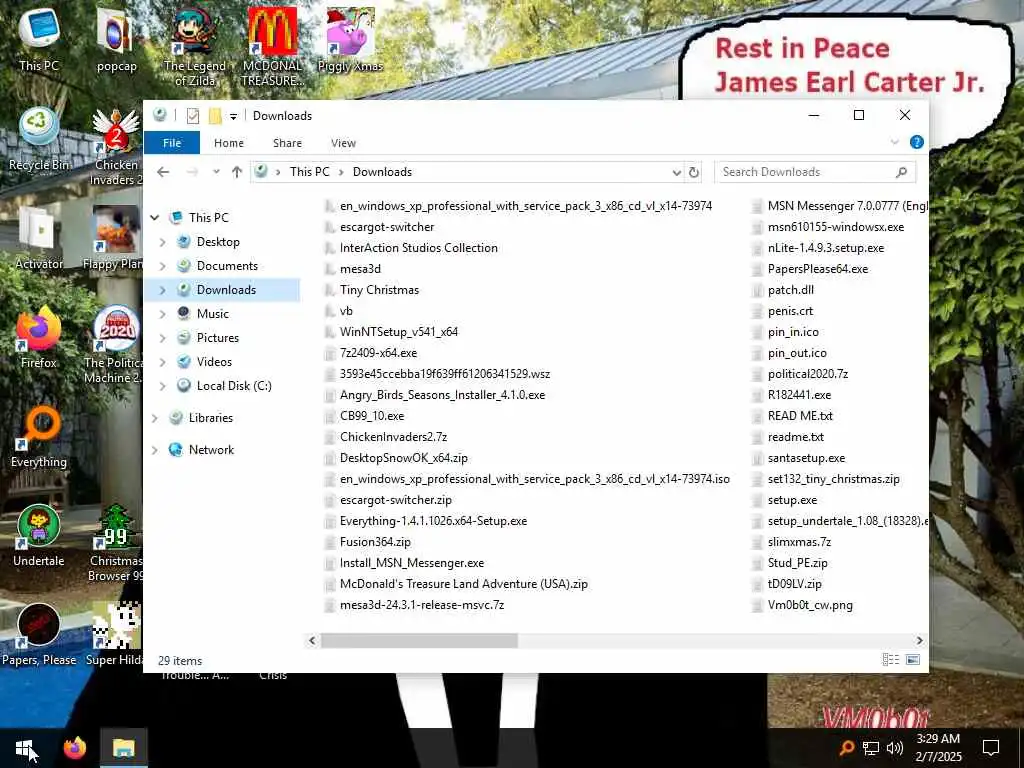Image resolution: width=1024 pixels, height=768 pixels.
Task: Switch to details view layout
Action: [x=891, y=660]
